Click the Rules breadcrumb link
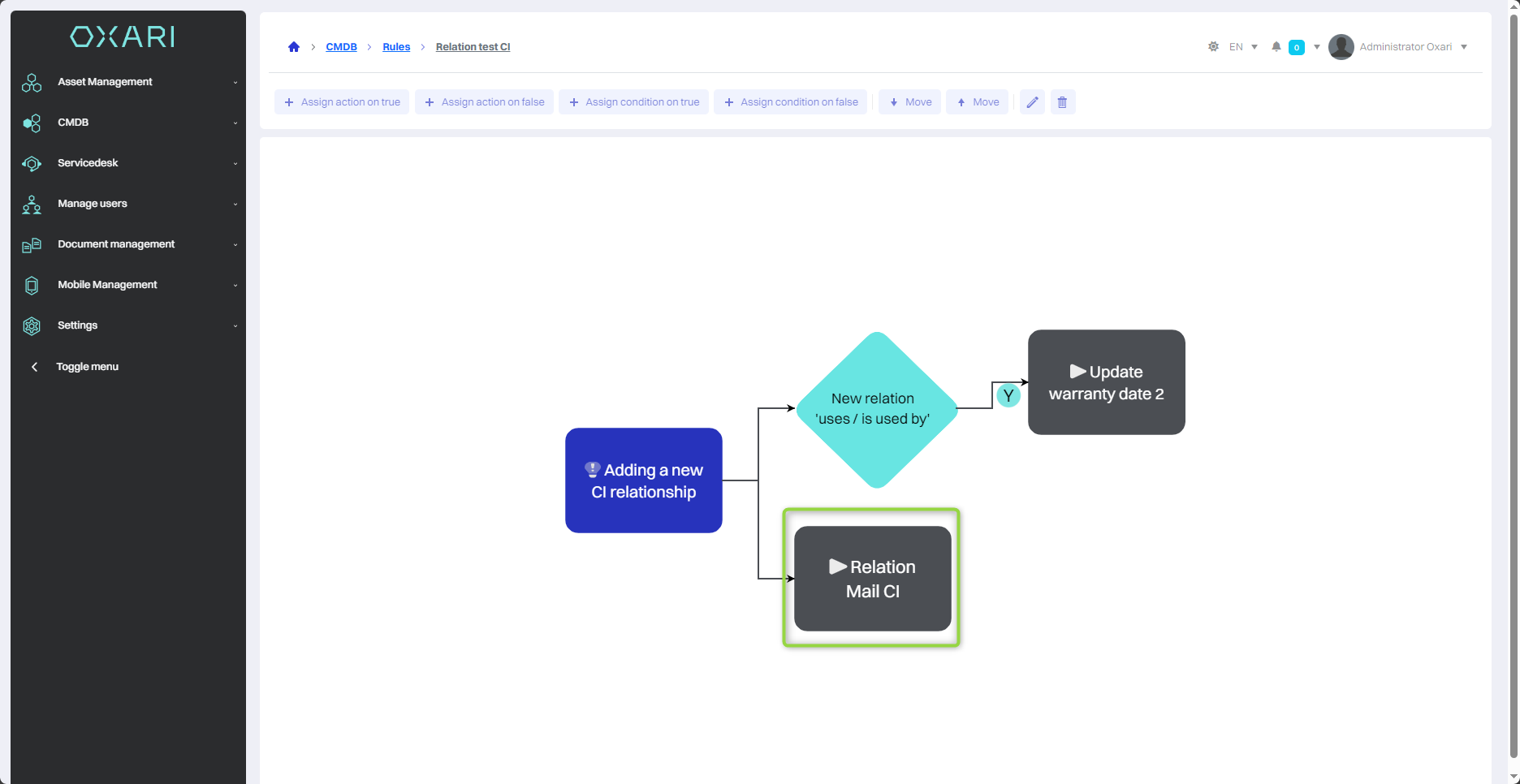 click(x=396, y=47)
